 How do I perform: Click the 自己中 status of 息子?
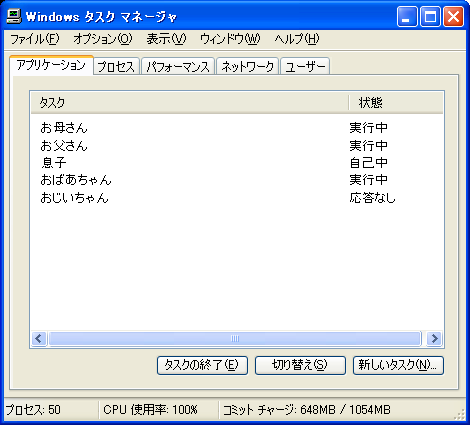[x=368, y=163]
